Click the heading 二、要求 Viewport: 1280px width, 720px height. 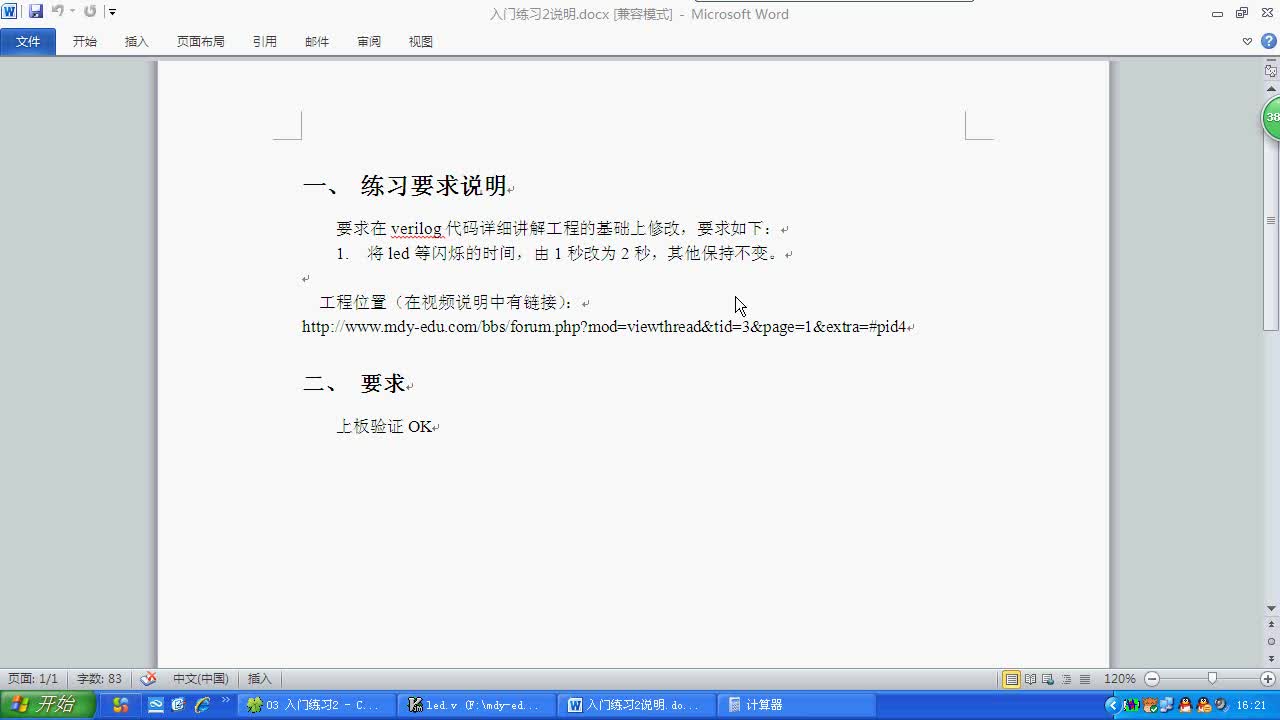[x=354, y=384]
